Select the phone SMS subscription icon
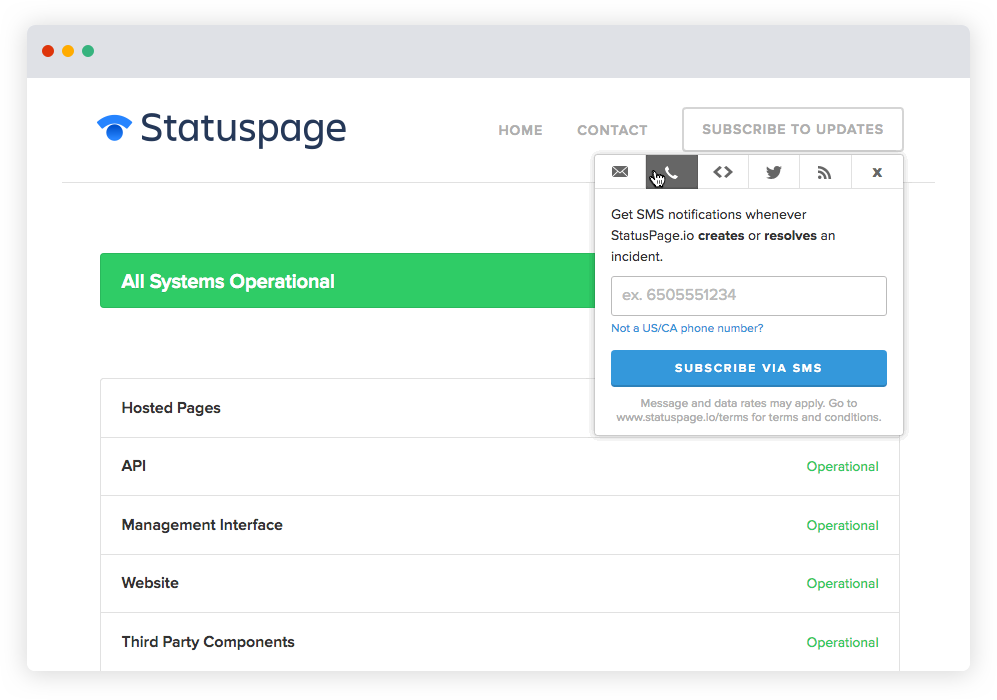 [x=671, y=172]
